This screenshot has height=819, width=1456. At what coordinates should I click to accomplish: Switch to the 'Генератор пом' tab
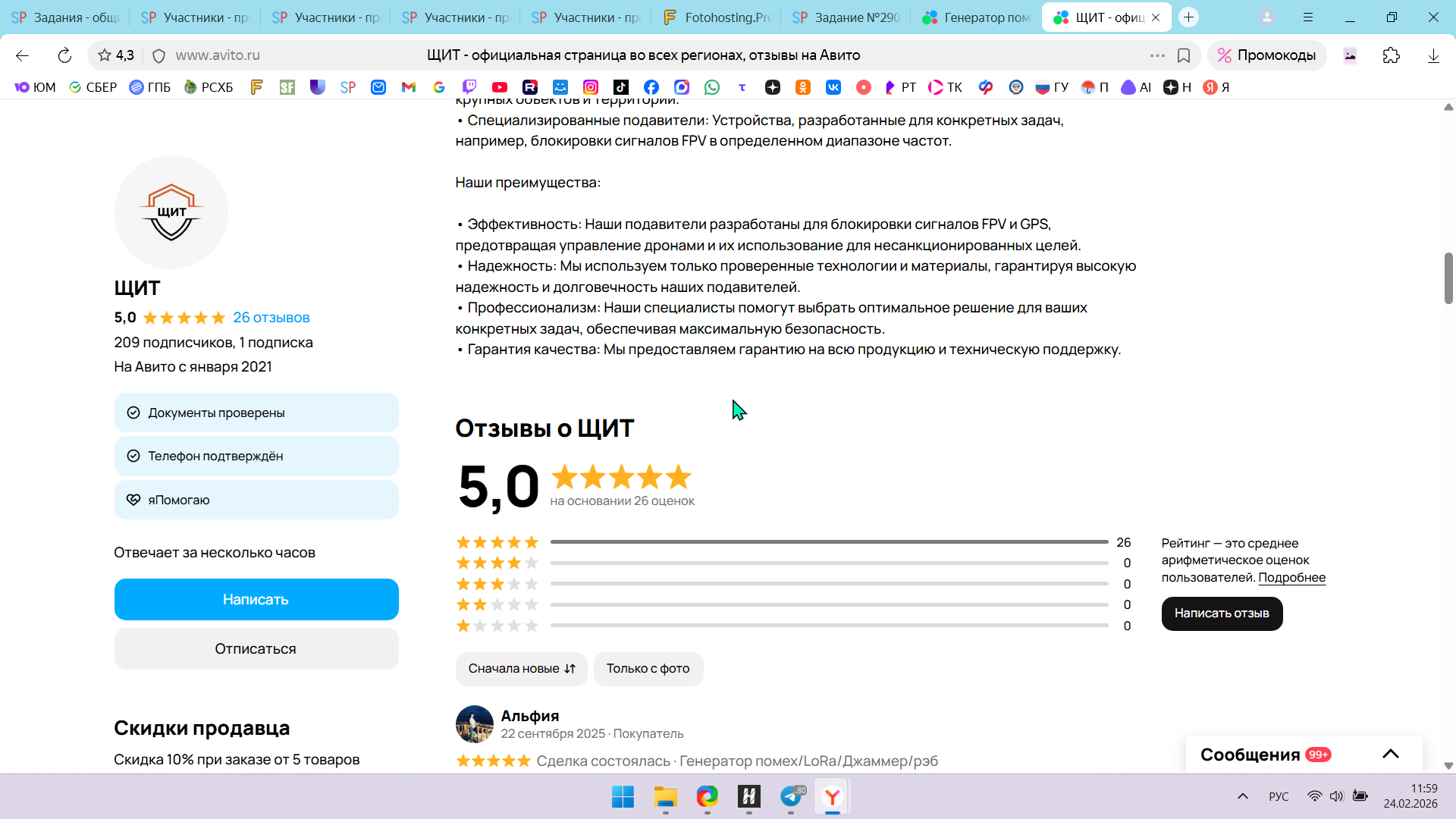[x=977, y=17]
